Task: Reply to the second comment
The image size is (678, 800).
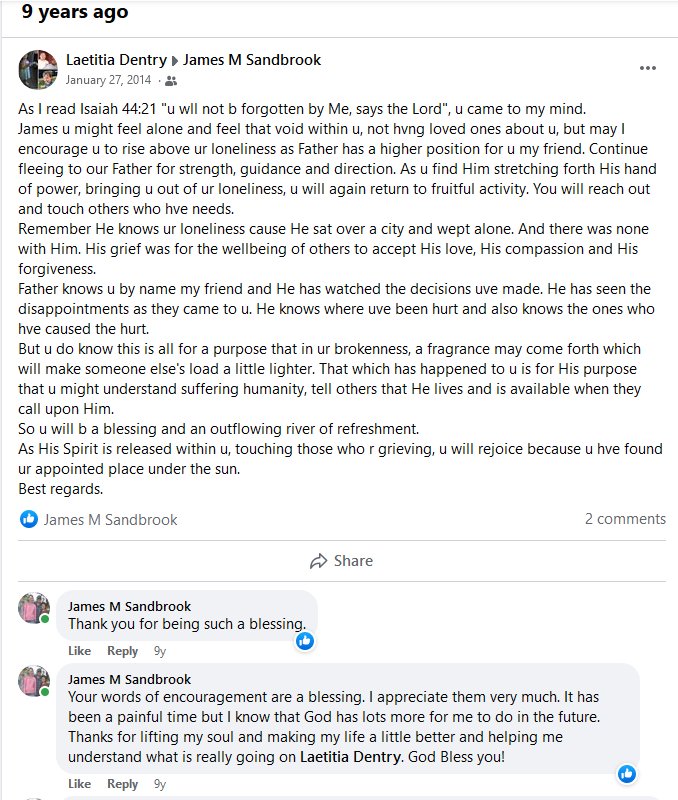Action: pos(122,784)
